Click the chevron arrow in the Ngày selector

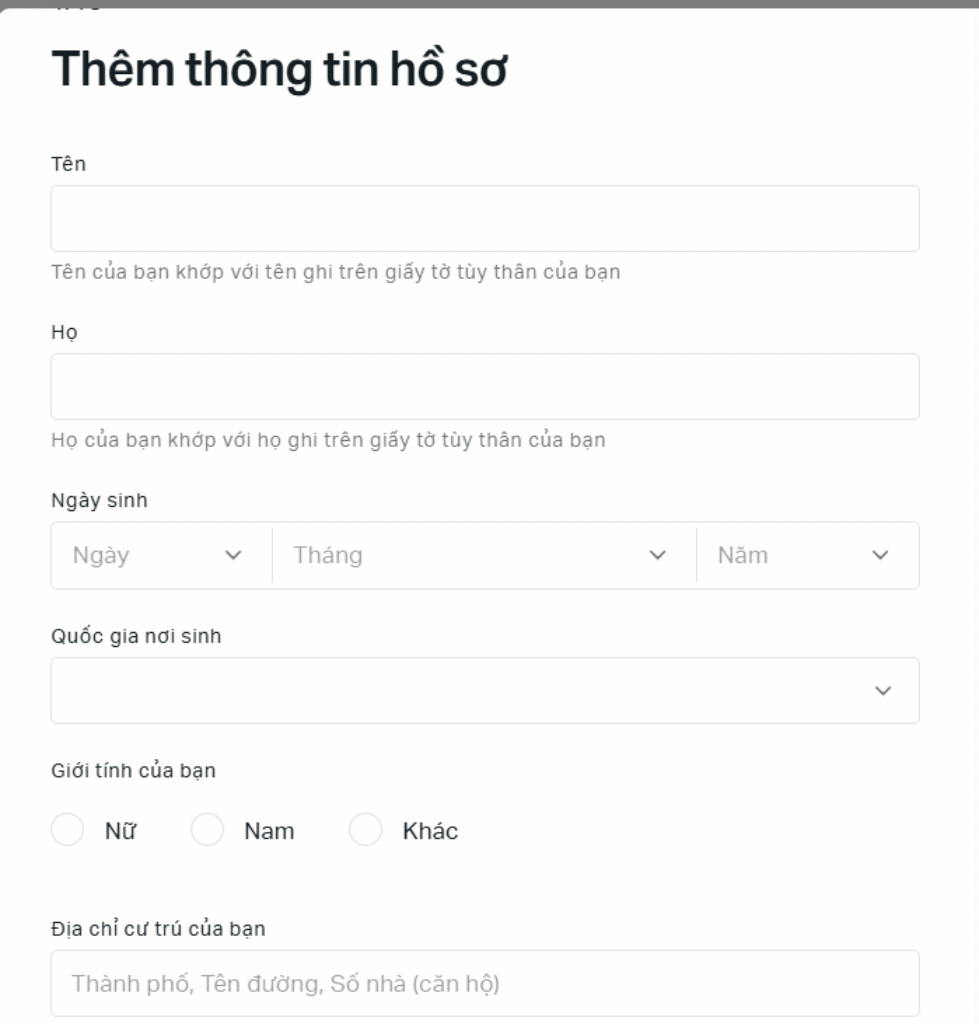tap(234, 555)
